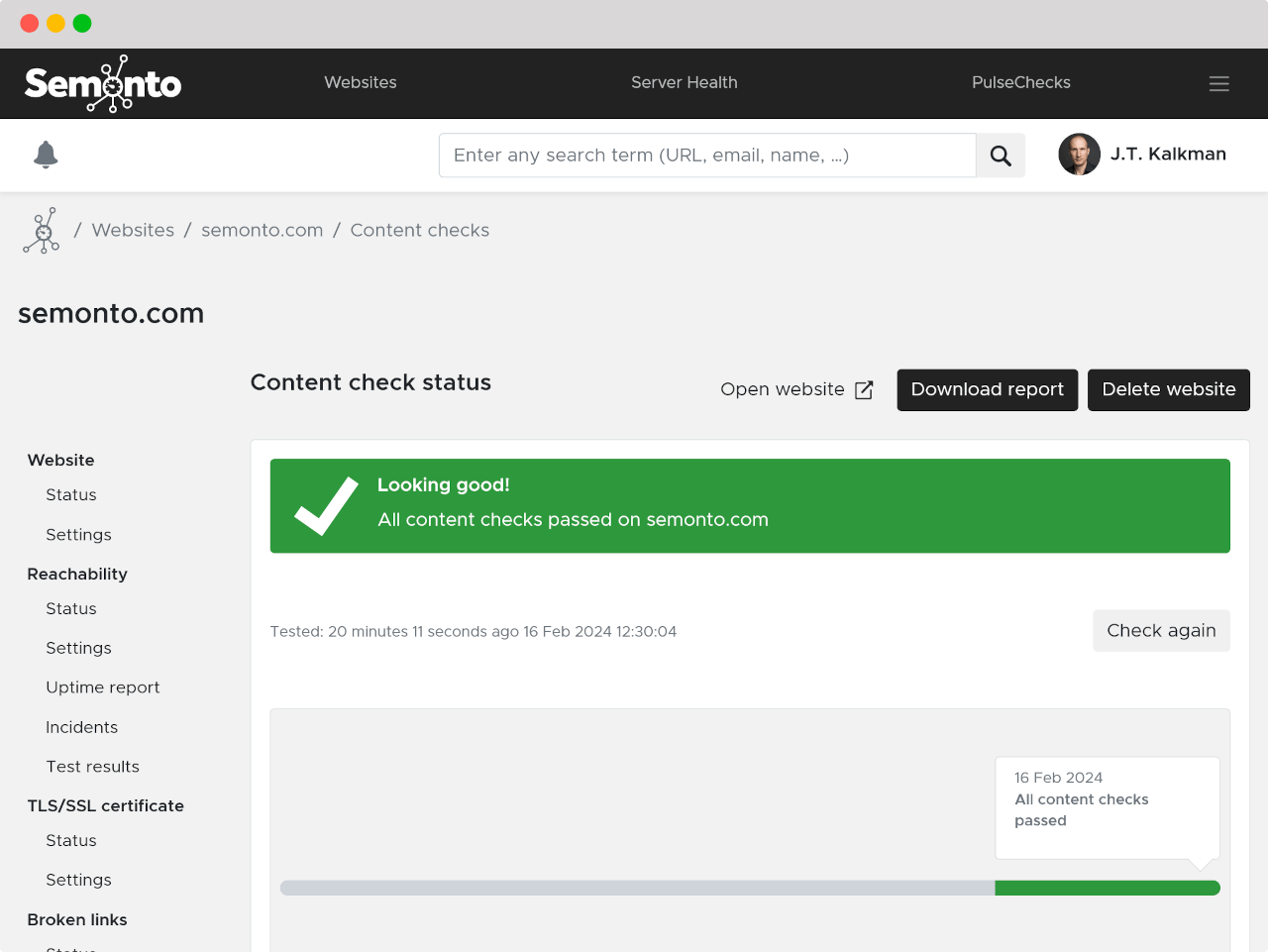Open Settings under Website in sidebar

coord(78,535)
